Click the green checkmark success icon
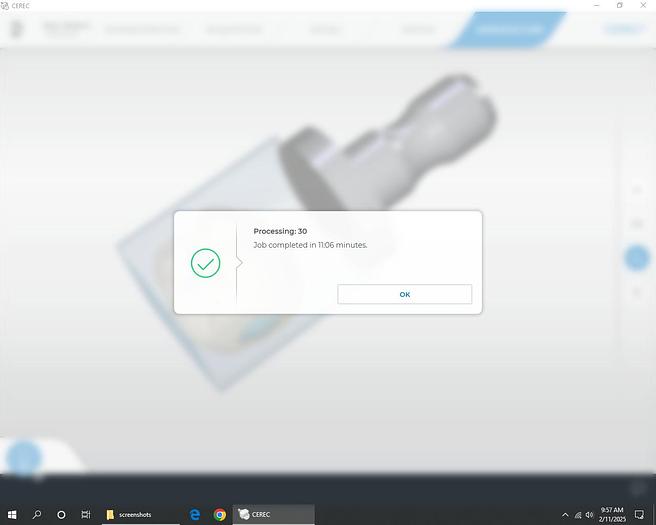Screen dimensions: 656x525 click(x=205, y=263)
